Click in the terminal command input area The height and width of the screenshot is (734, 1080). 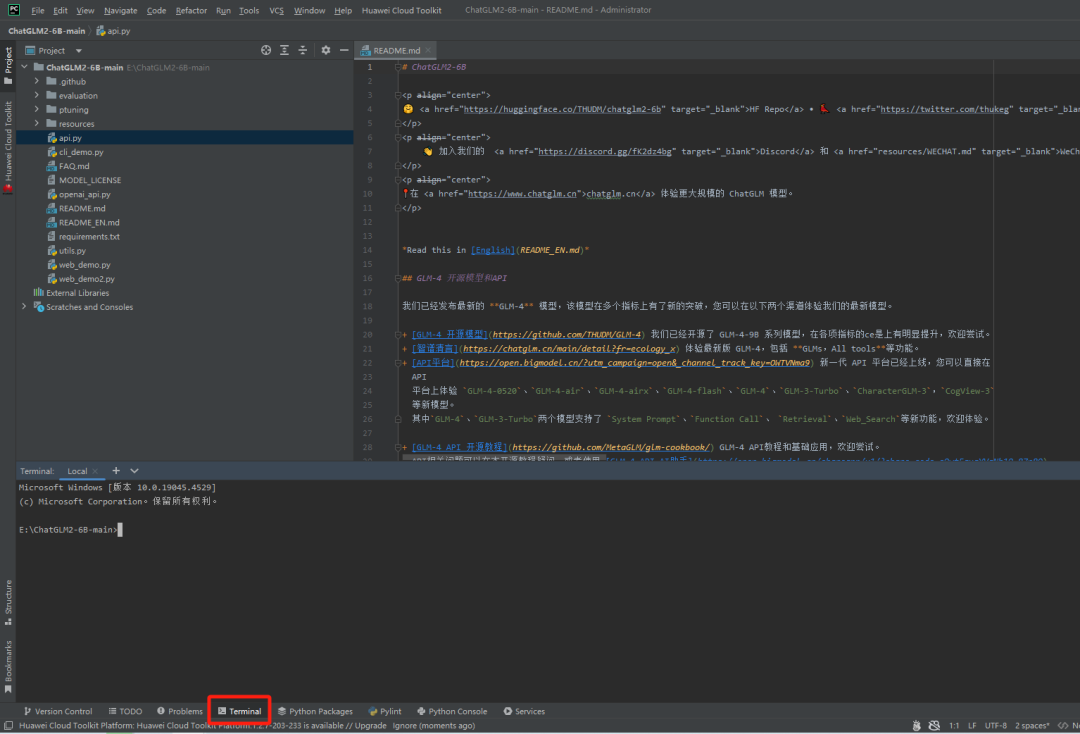pos(119,529)
